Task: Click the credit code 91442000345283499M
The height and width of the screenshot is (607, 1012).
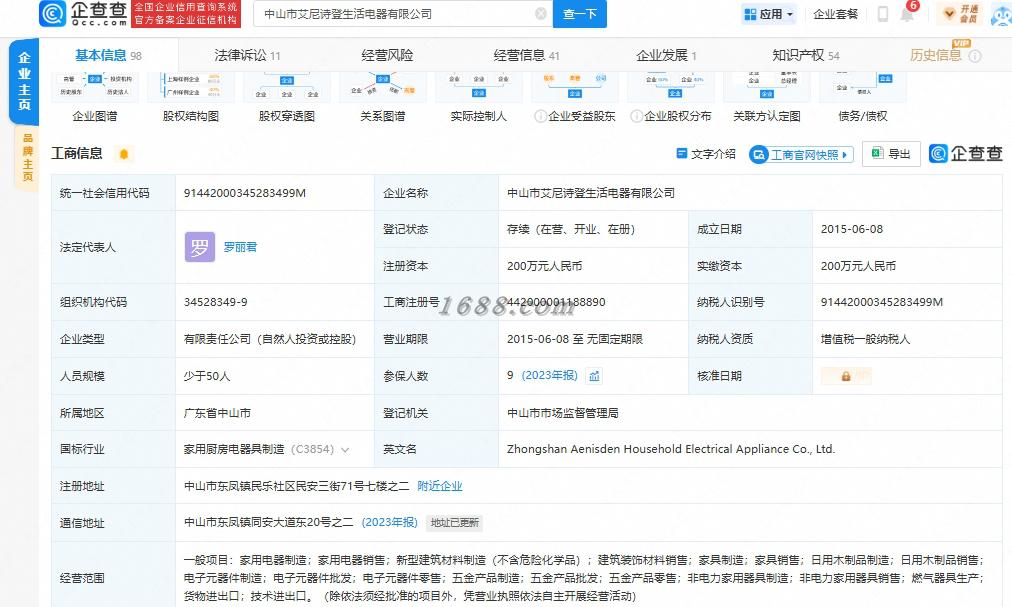Action: pyautogui.click(x=245, y=193)
